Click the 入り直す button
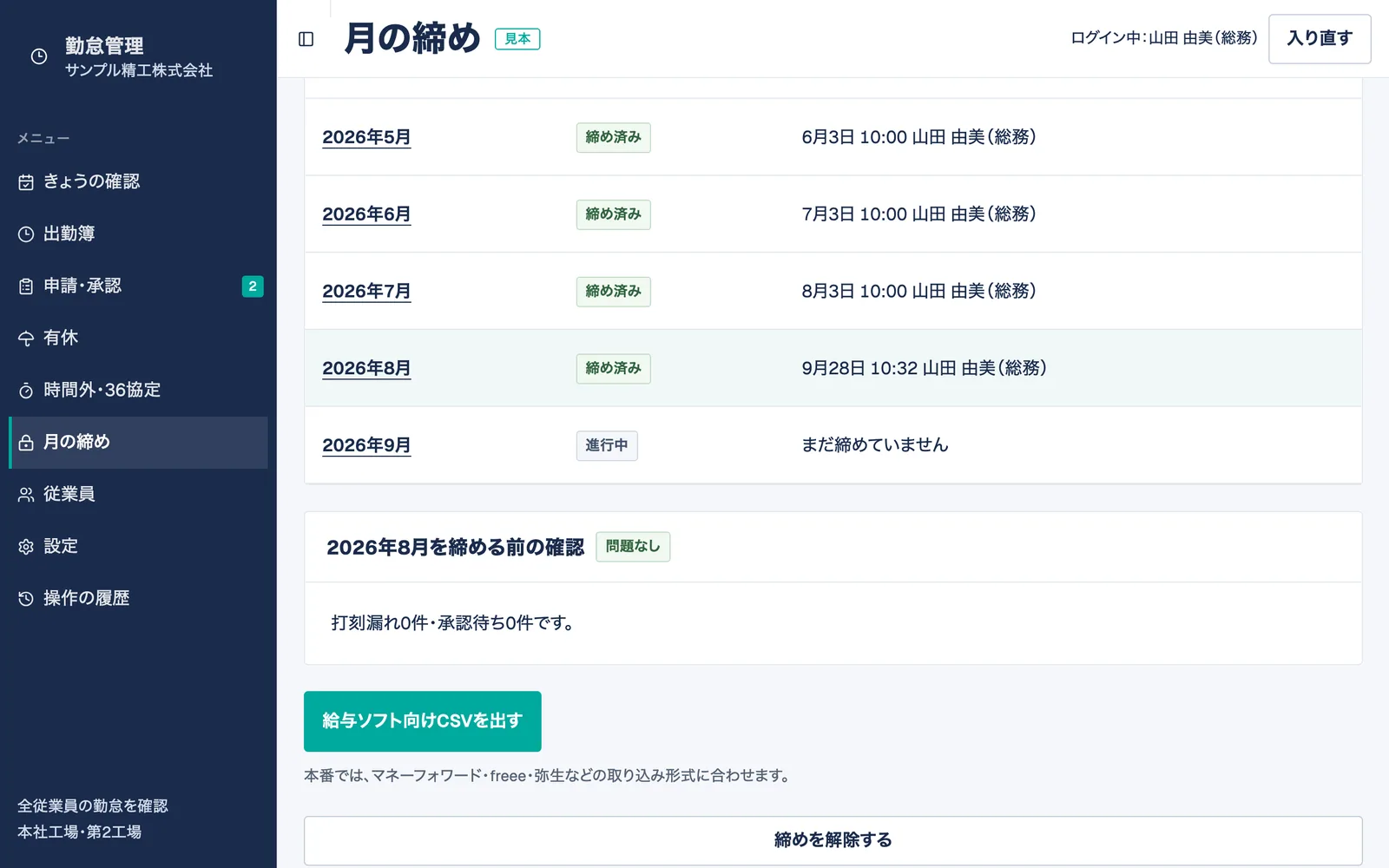 (1320, 39)
